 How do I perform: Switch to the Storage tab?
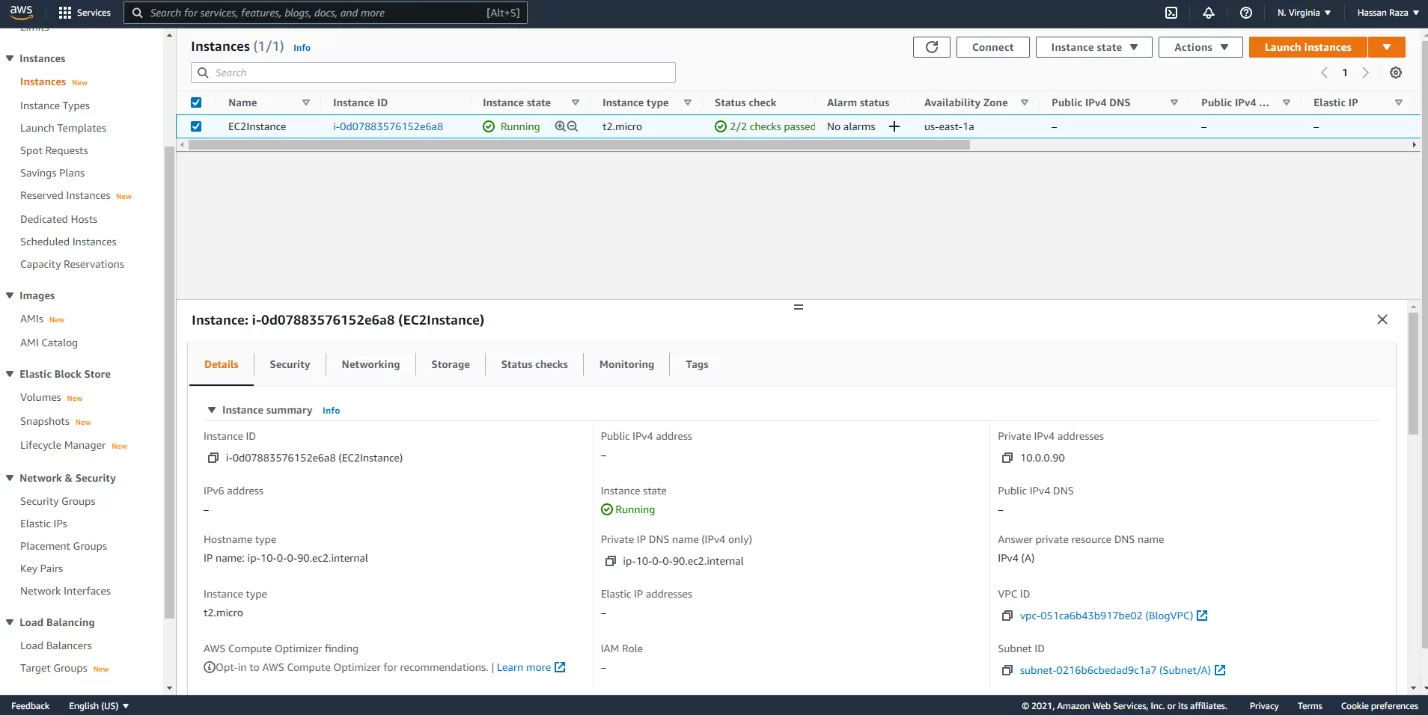tap(450, 364)
